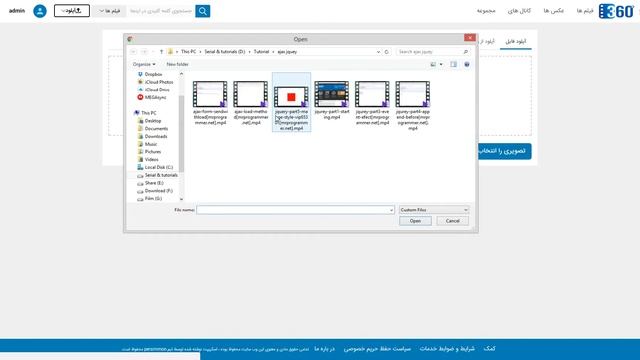Switch to the upload file tab
The image size is (640, 360).
coord(516,41)
